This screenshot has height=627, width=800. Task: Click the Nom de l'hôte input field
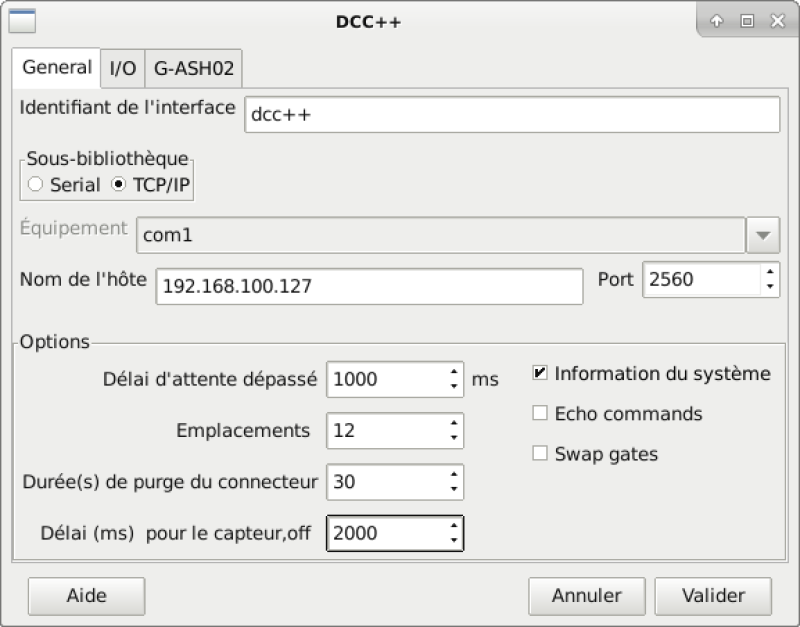tap(368, 286)
